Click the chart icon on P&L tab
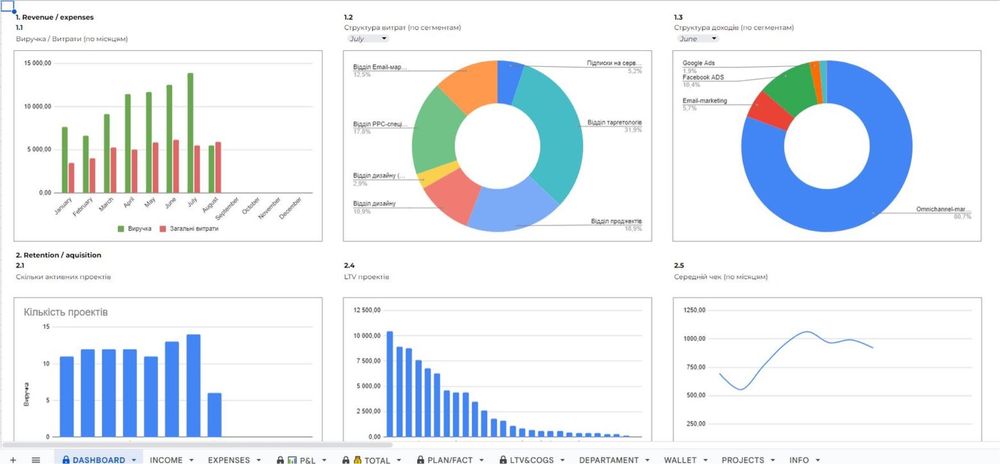 point(292,460)
